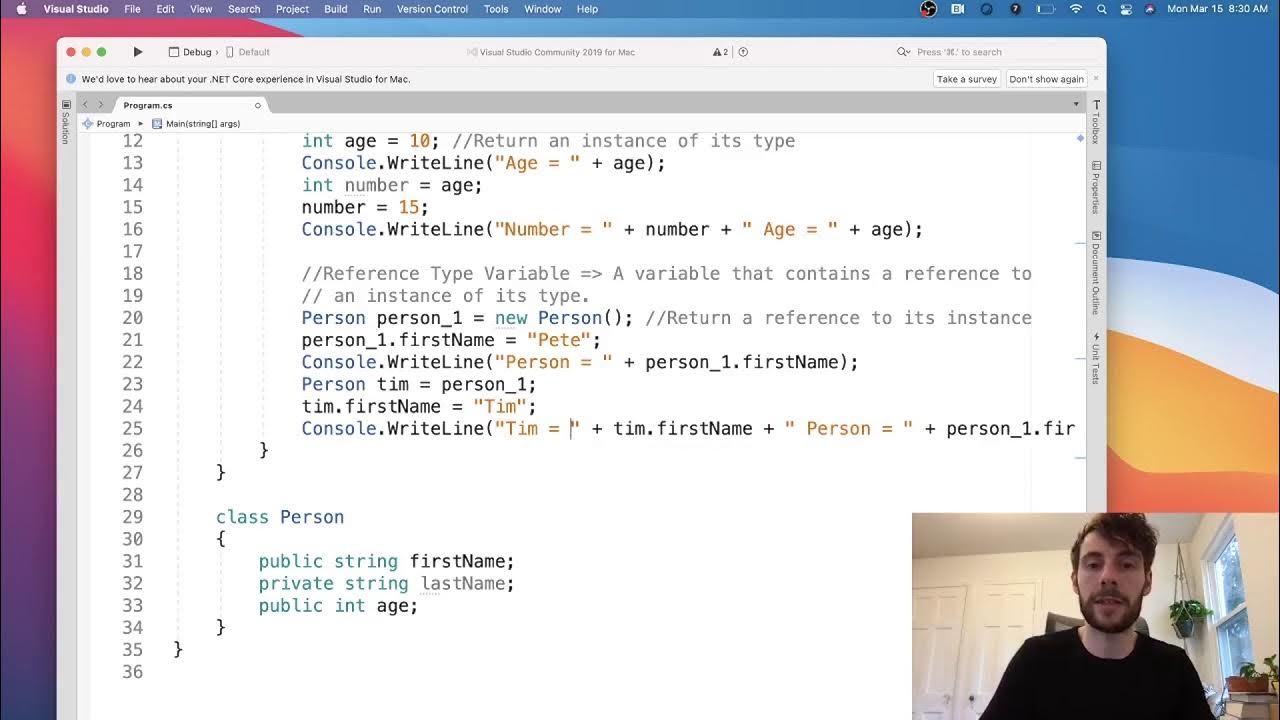Viewport: 1280px width, 720px height.
Task: Open the Version Control menu
Action: 432,9
